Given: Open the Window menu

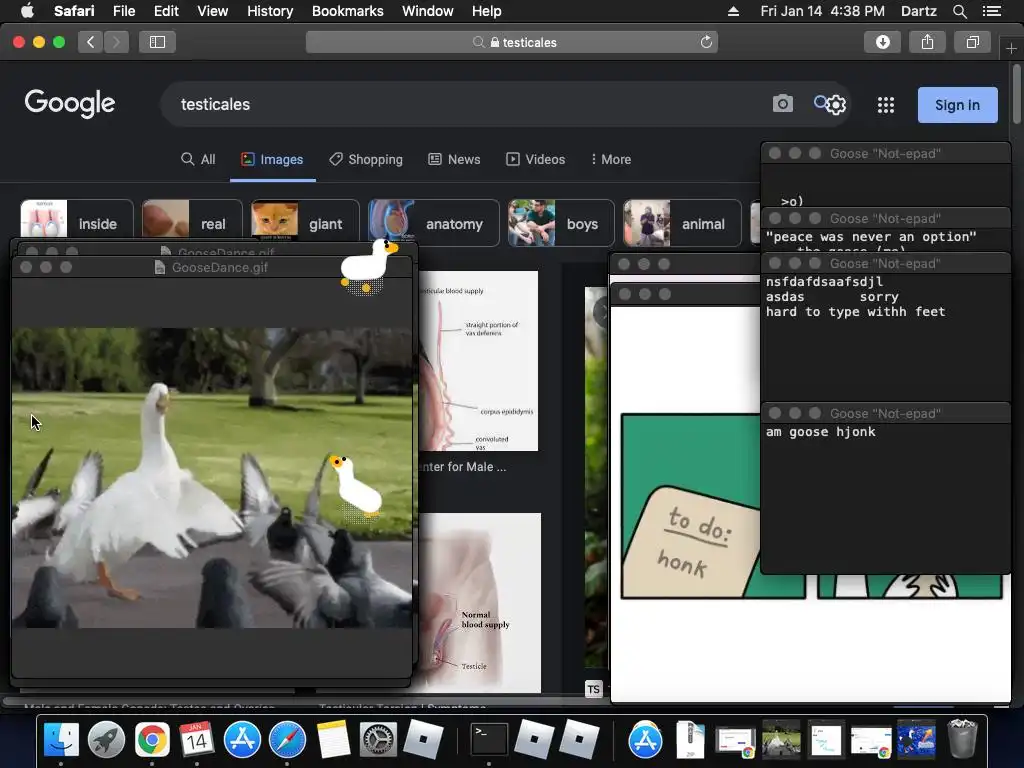Looking at the screenshot, I should tap(428, 11).
